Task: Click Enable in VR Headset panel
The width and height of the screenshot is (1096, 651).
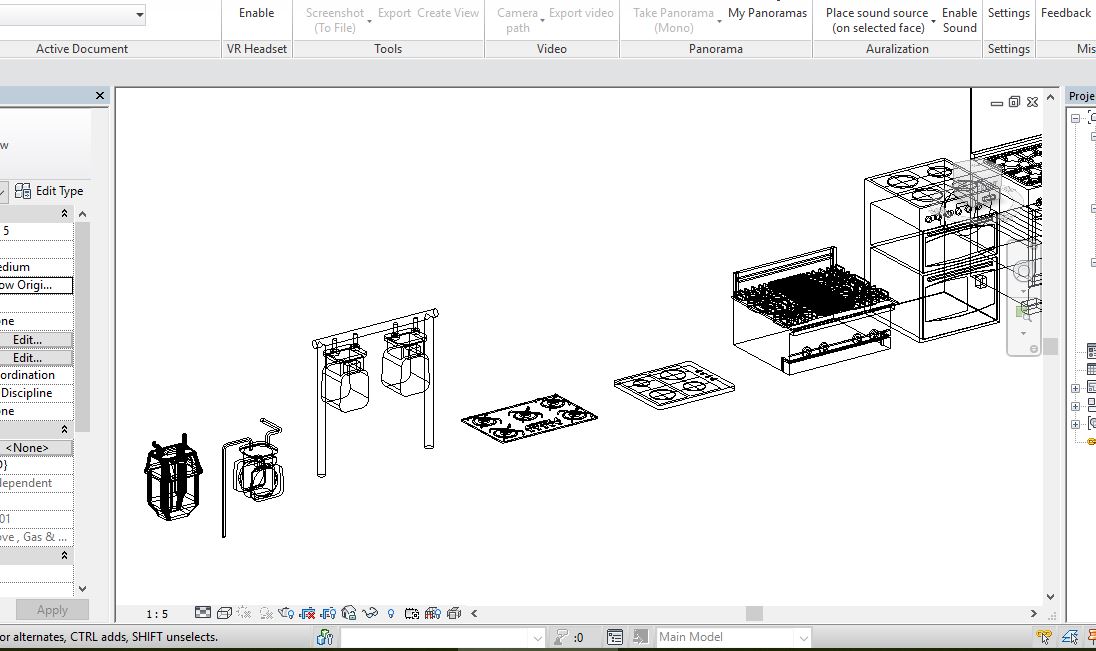Action: click(256, 13)
